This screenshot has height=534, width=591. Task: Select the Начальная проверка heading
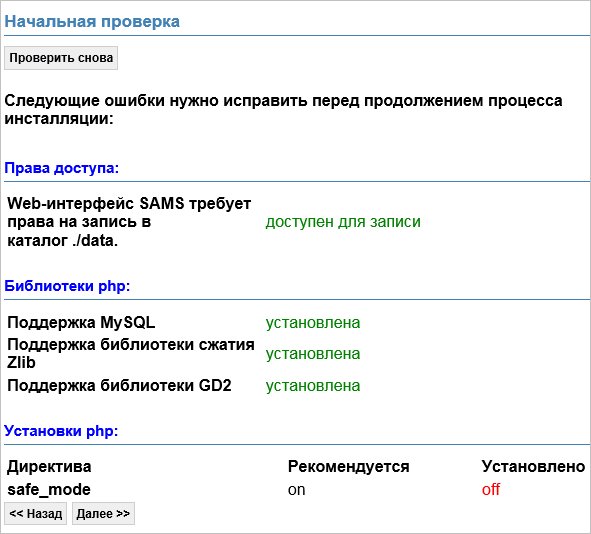coord(92,21)
